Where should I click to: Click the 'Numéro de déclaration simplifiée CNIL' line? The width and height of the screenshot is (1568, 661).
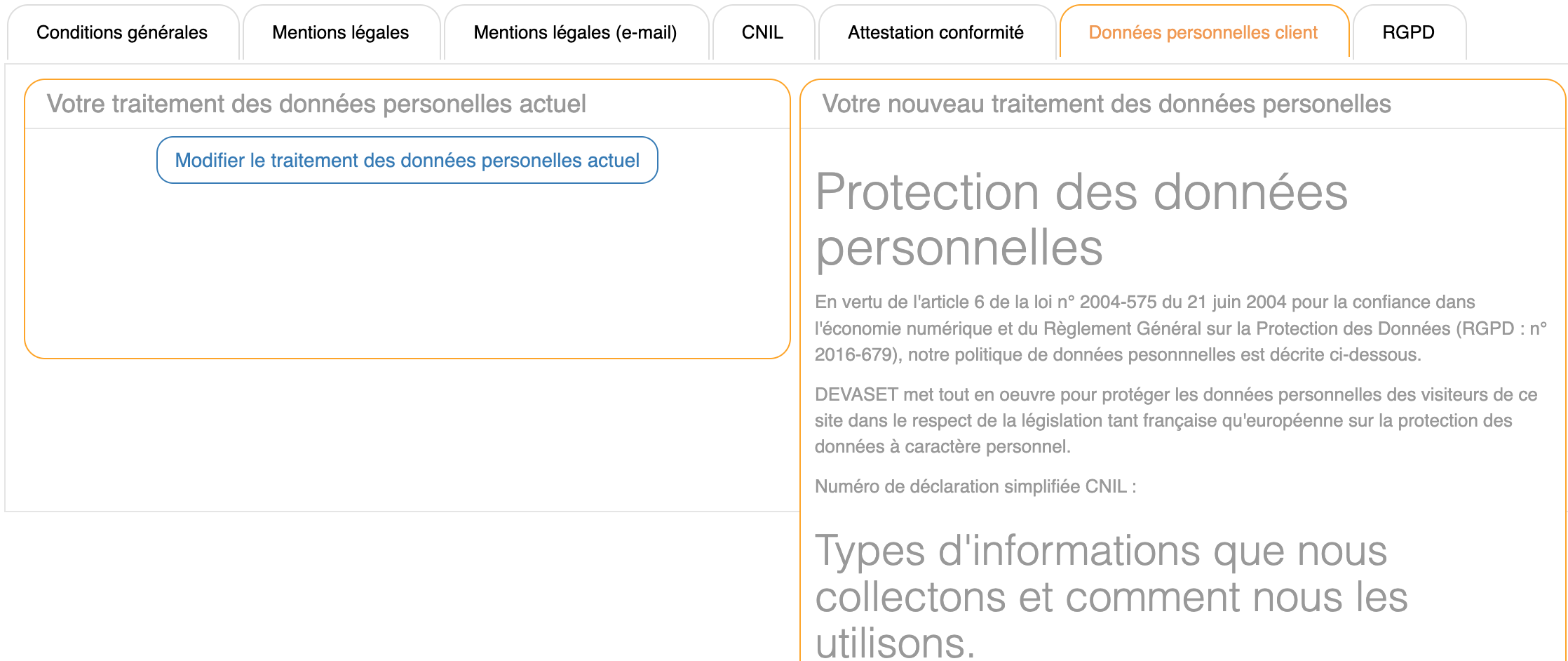click(x=975, y=486)
